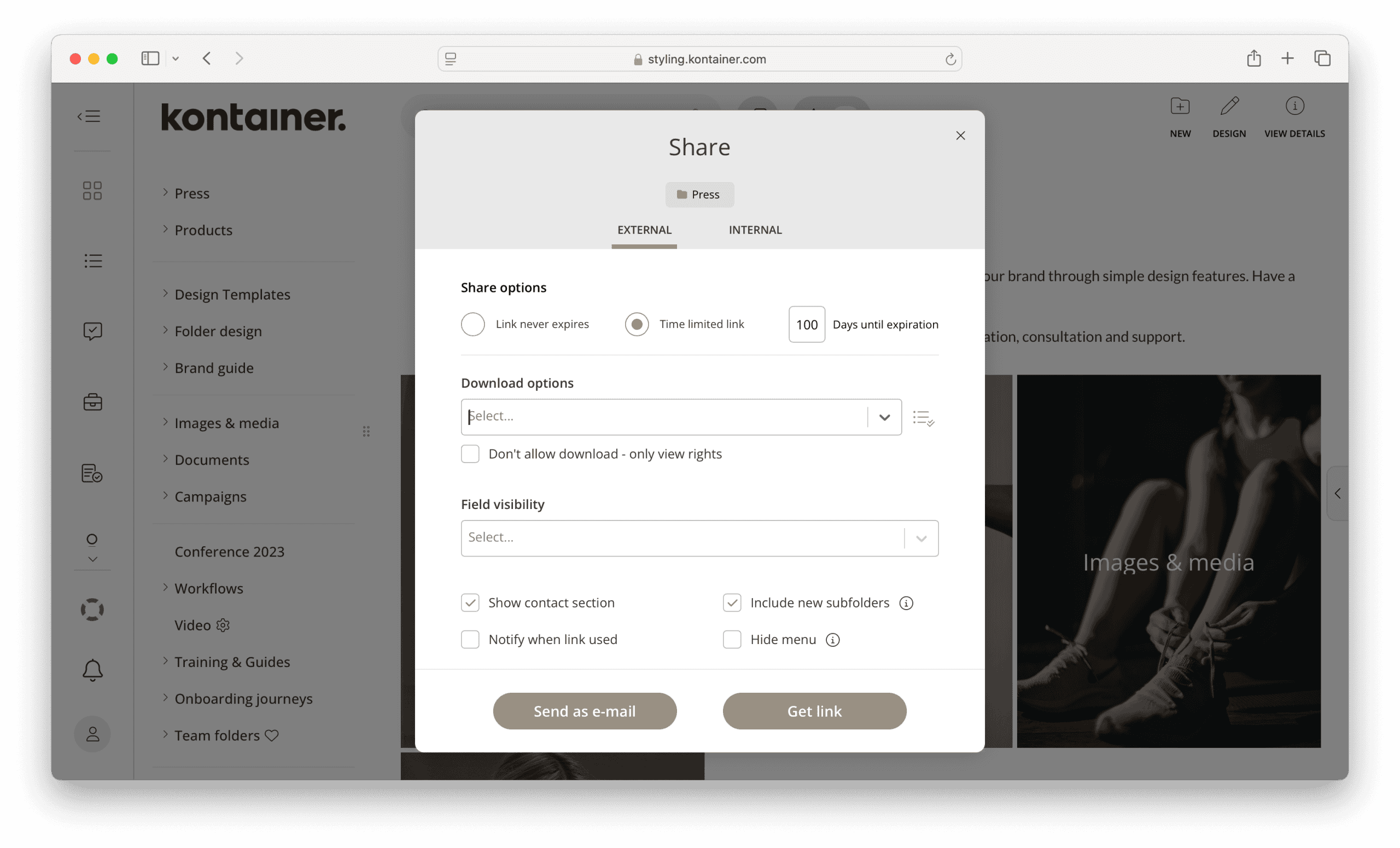Switch to the list view icon in sidebar

click(x=92, y=261)
